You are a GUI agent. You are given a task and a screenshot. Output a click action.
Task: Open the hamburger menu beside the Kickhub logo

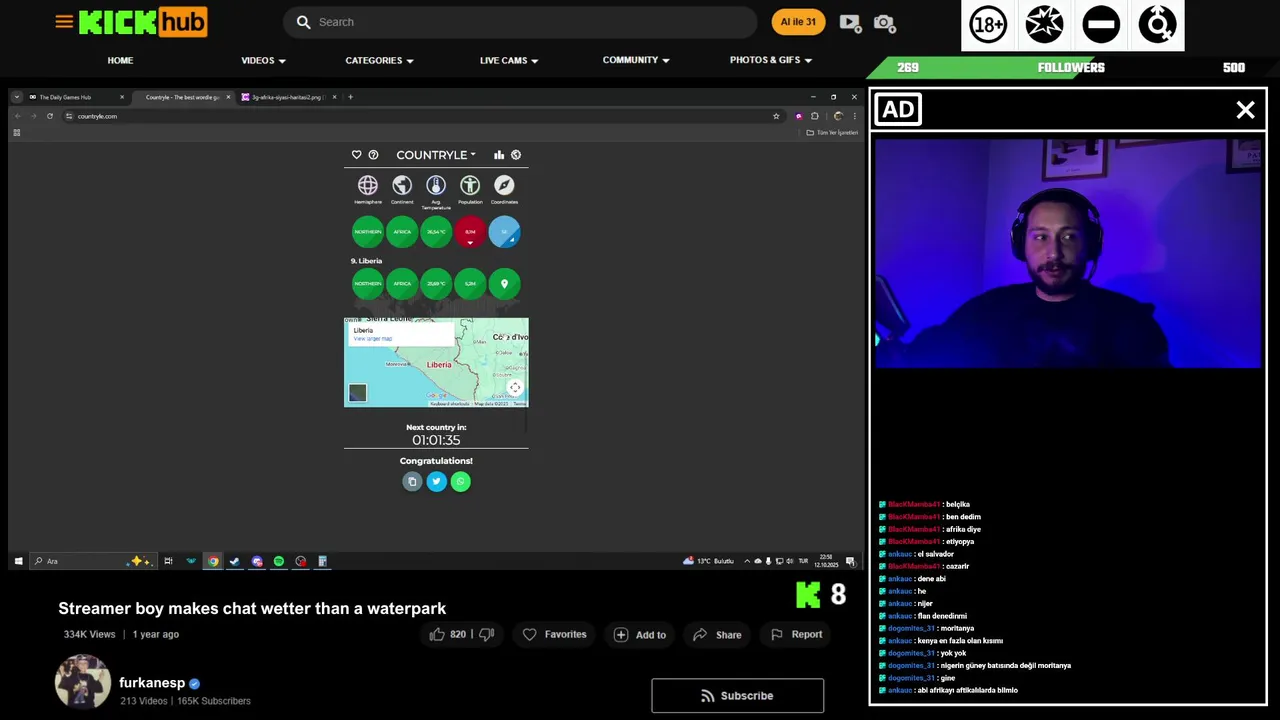click(64, 21)
